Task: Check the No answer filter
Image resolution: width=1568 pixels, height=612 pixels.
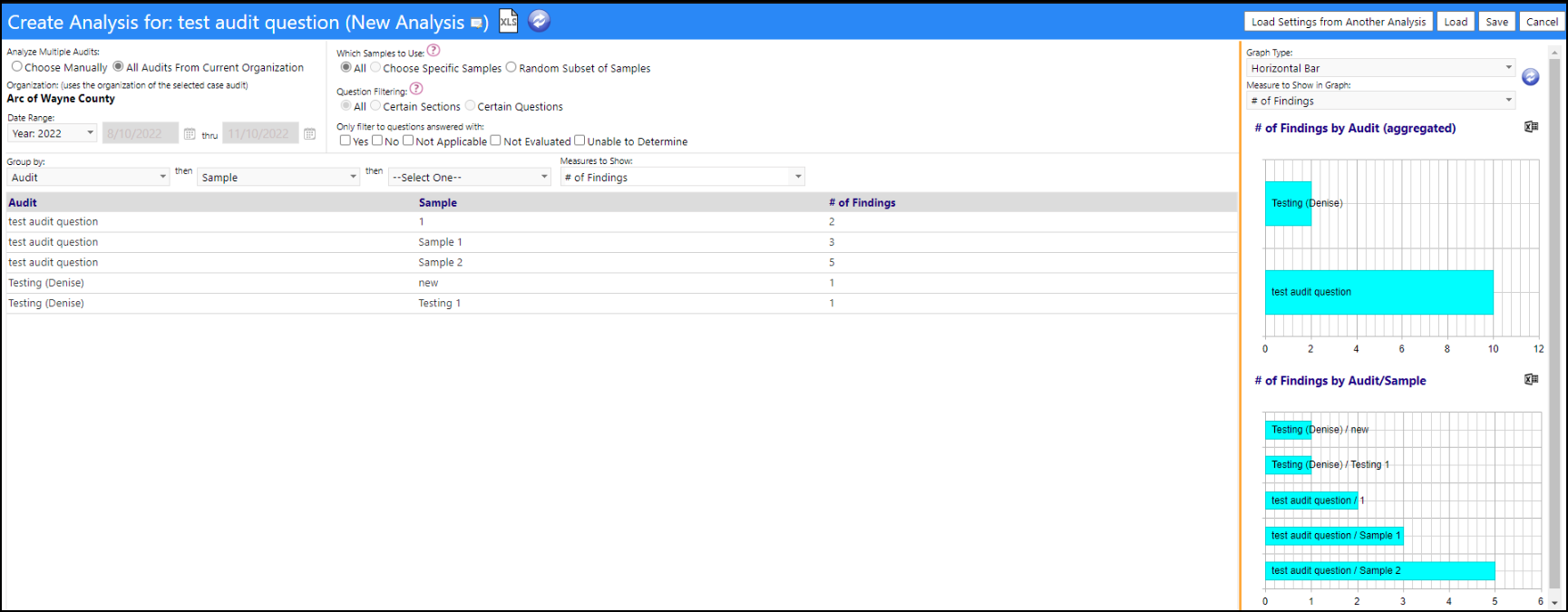Action: point(377,141)
